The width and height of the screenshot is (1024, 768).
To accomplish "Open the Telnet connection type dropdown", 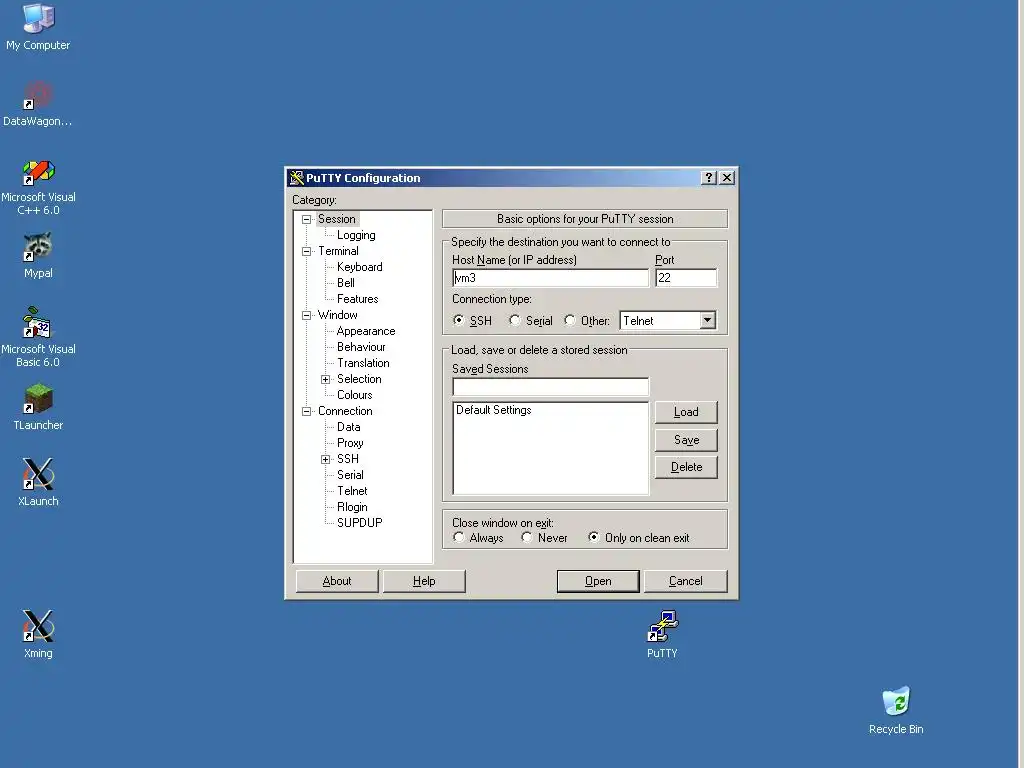I will coord(707,320).
